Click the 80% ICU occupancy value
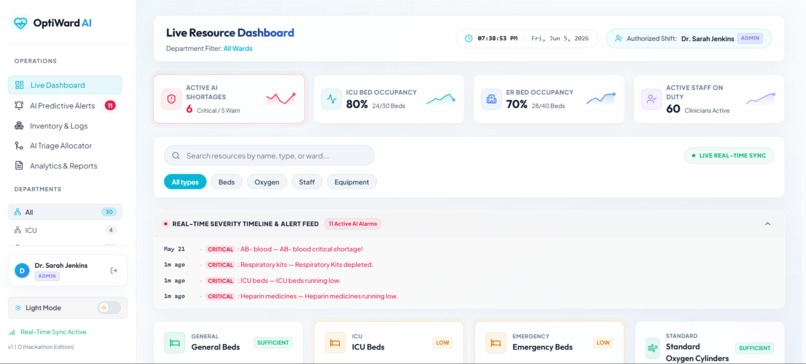Image resolution: width=806 pixels, height=364 pixels. click(x=357, y=104)
